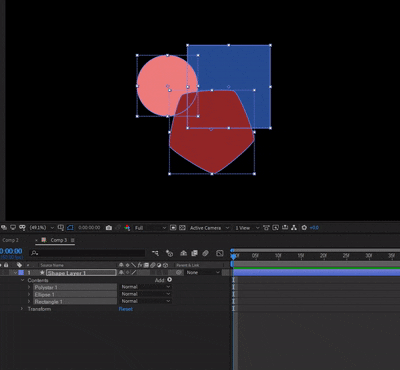Click the Hide Shy Layers icon
The width and height of the screenshot is (400, 370).
pyautogui.click(x=183, y=253)
